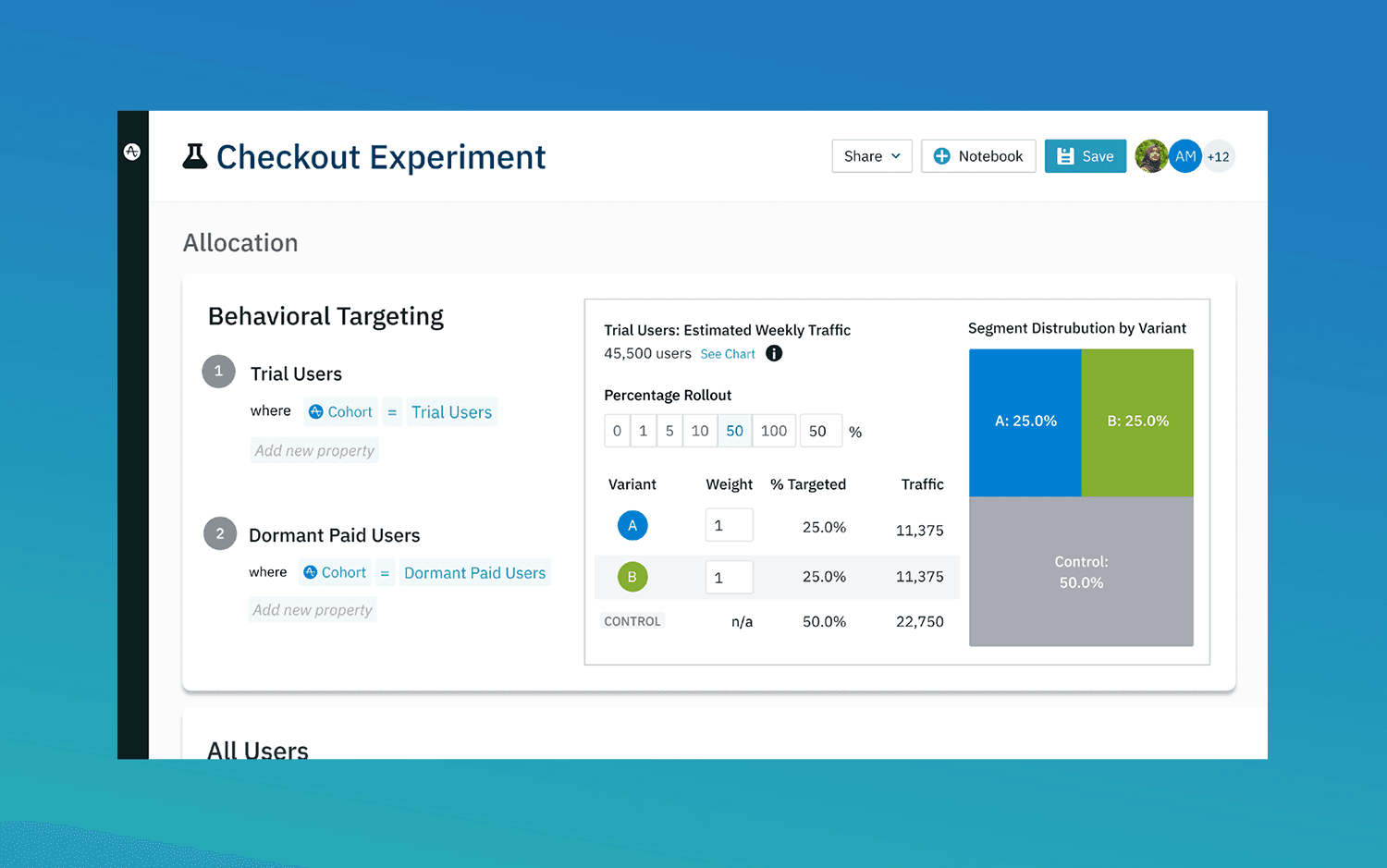Screen dimensions: 1387x868
Task: Open the Dormant Paid Users cohort value selector
Action: [475, 572]
